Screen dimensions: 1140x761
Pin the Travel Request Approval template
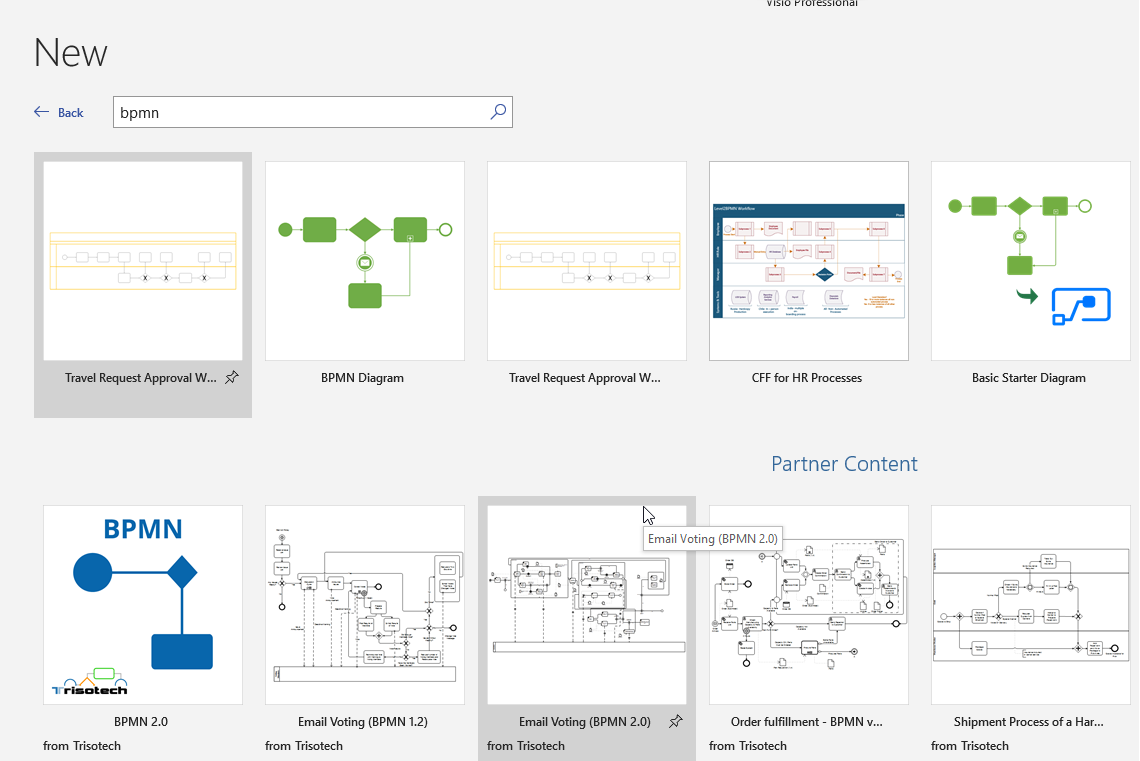pos(232,378)
